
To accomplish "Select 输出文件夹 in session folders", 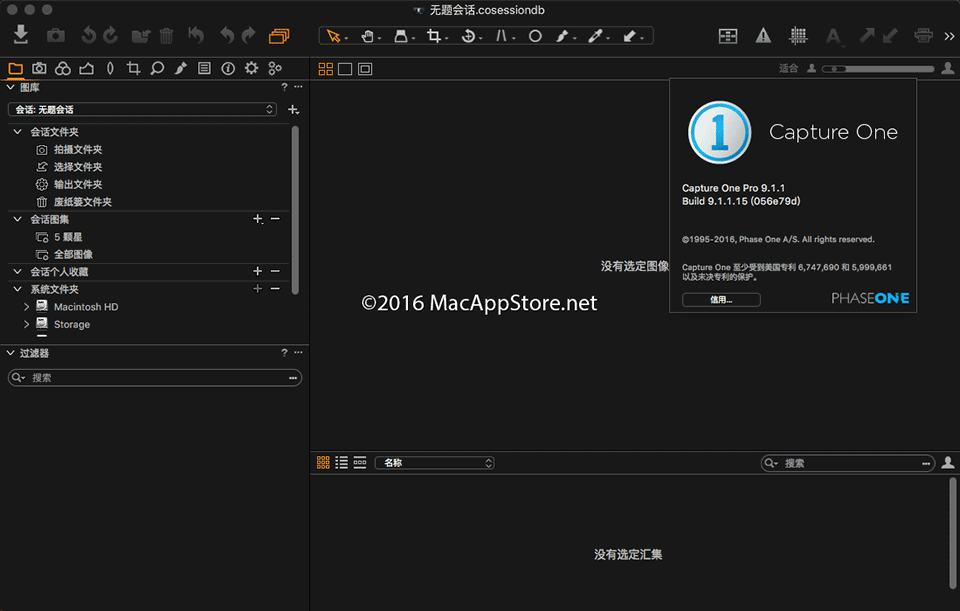I will [78, 184].
